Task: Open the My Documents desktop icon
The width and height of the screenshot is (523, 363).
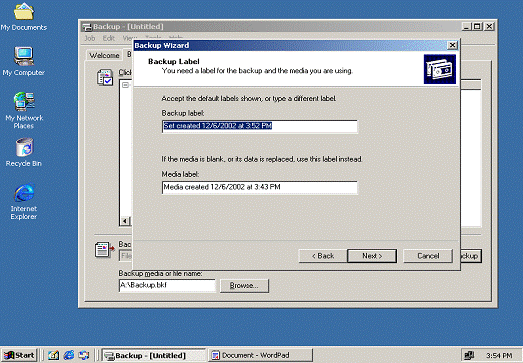Action: pyautogui.click(x=23, y=17)
